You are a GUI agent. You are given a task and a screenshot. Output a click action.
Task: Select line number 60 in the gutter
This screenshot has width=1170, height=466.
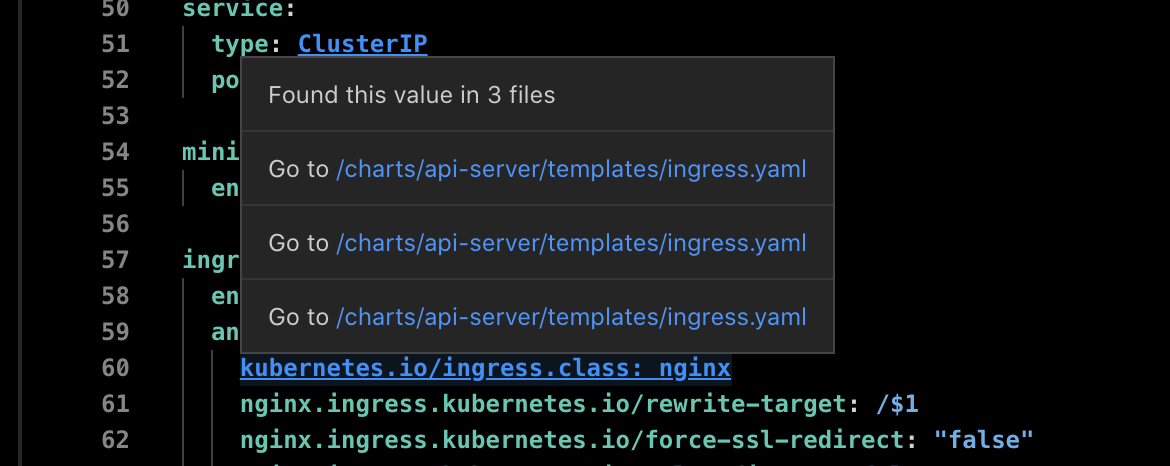pyautogui.click(x=115, y=368)
